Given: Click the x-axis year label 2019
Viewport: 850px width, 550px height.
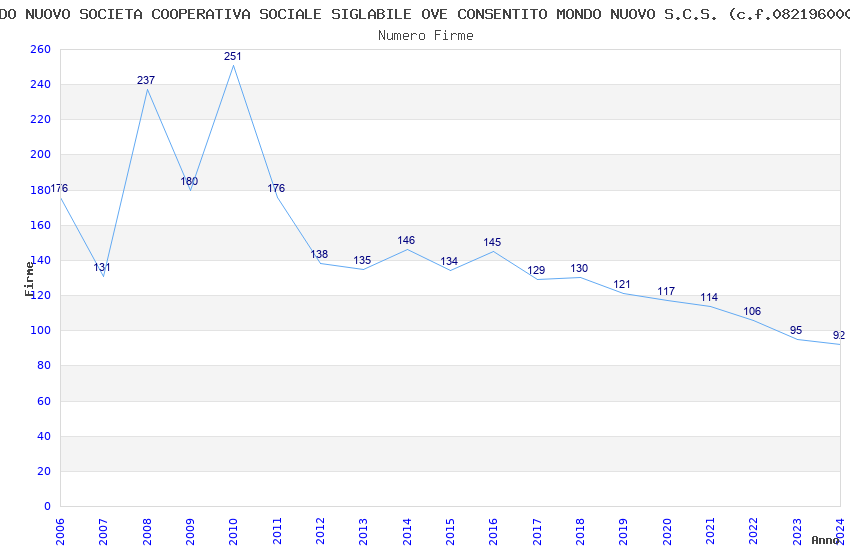Looking at the screenshot, I should [x=623, y=532].
